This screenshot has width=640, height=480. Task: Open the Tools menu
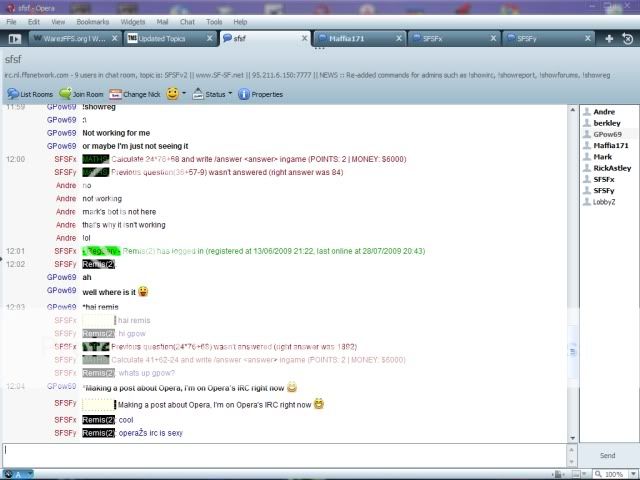[214, 22]
